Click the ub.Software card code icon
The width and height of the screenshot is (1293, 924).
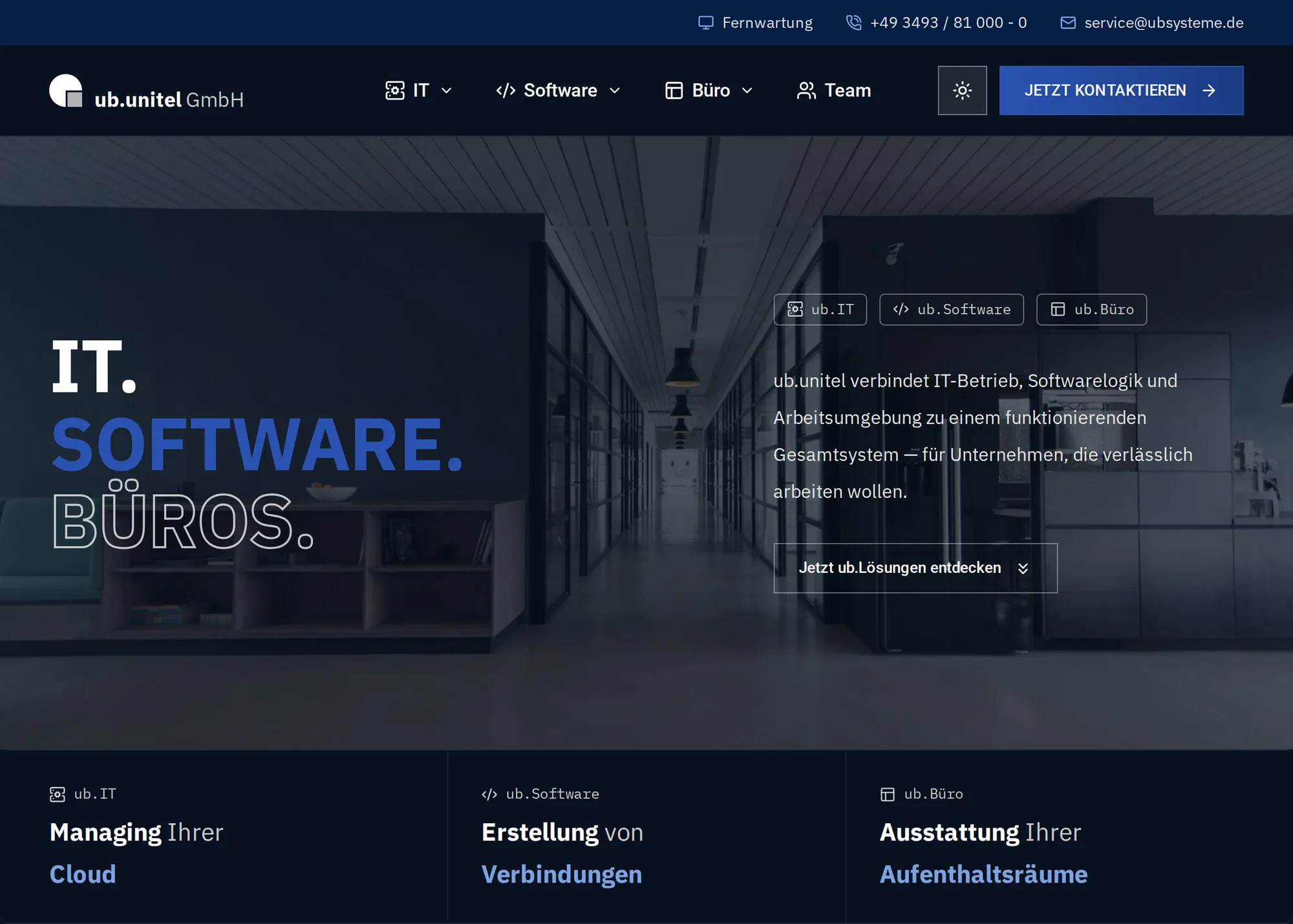pos(489,794)
